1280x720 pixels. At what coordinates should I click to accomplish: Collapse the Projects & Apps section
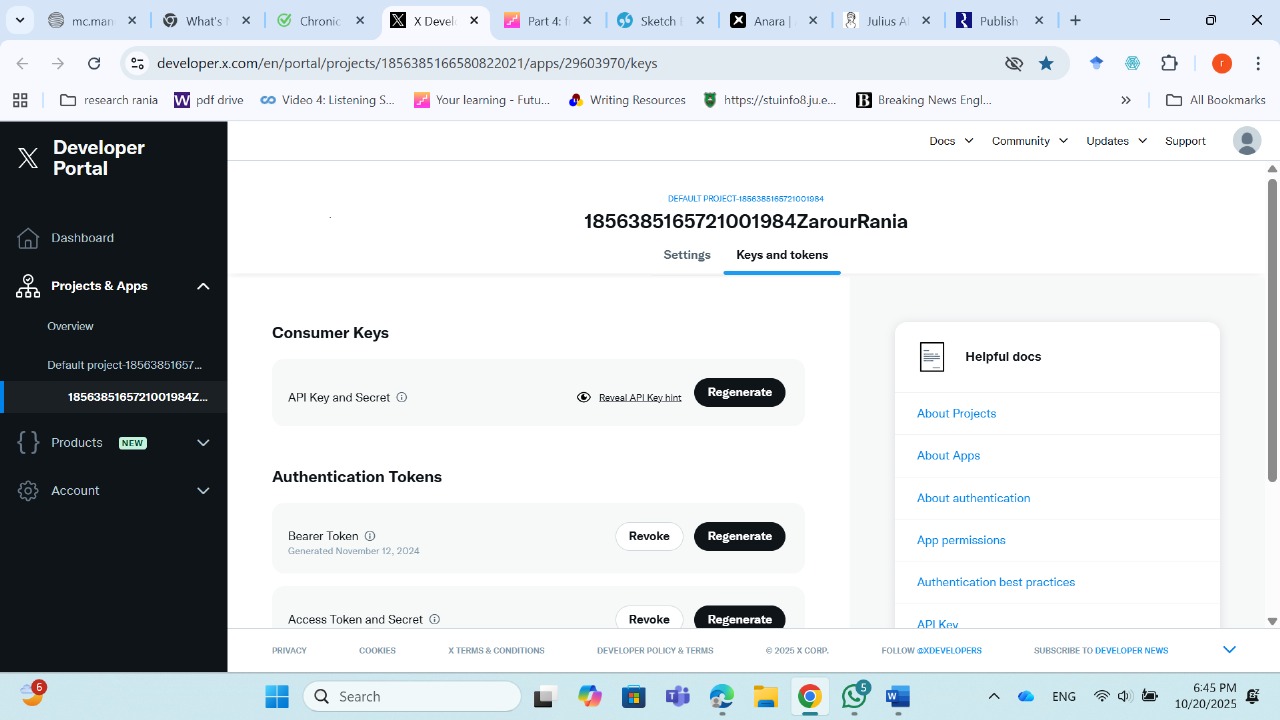pos(203,286)
